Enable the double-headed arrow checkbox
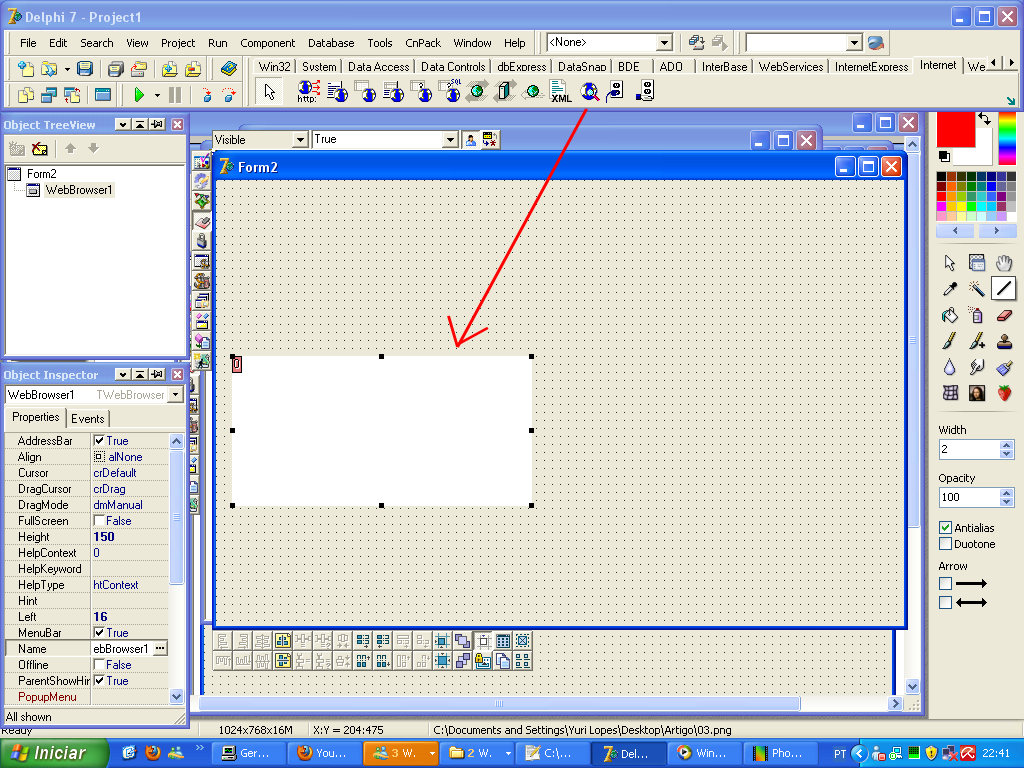The height and width of the screenshot is (768, 1024). 945,602
